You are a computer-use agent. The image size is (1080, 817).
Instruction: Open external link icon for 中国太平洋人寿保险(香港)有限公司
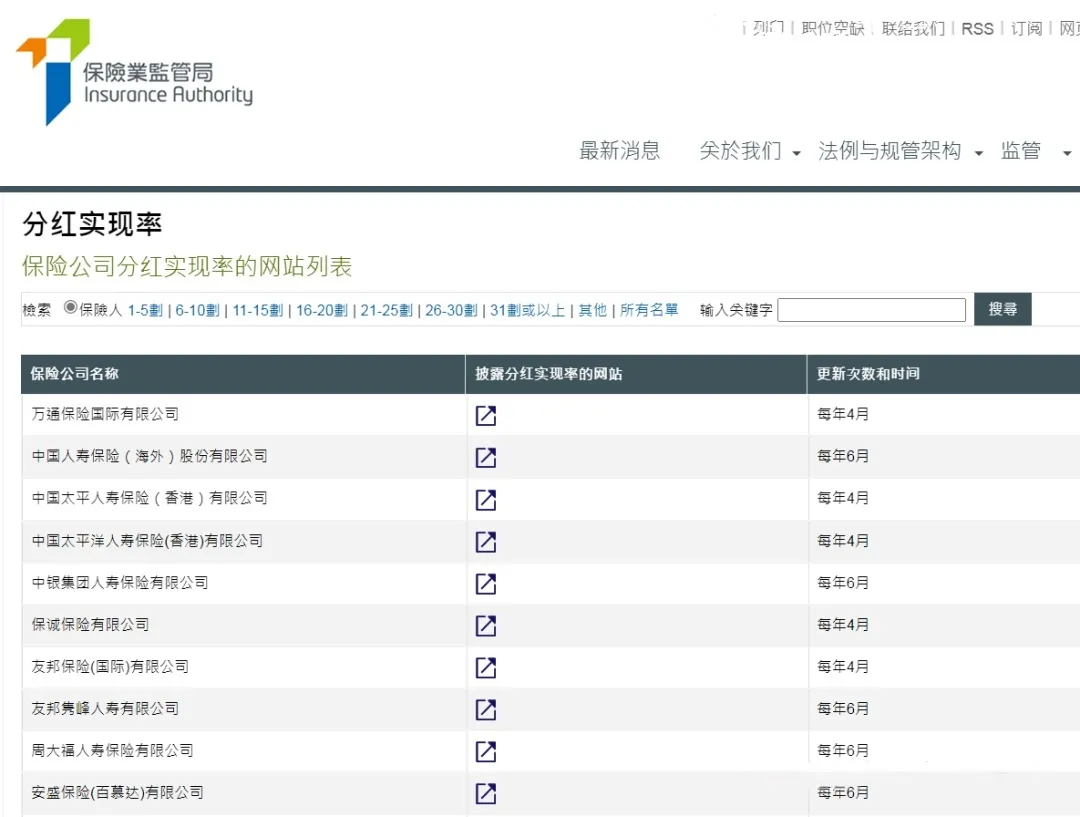[486, 541]
